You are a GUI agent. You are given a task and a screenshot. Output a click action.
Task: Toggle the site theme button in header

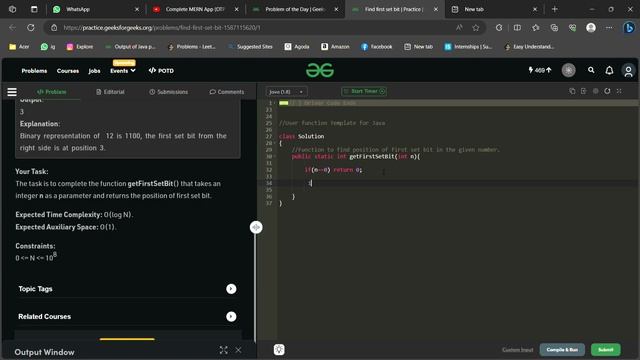568,70
